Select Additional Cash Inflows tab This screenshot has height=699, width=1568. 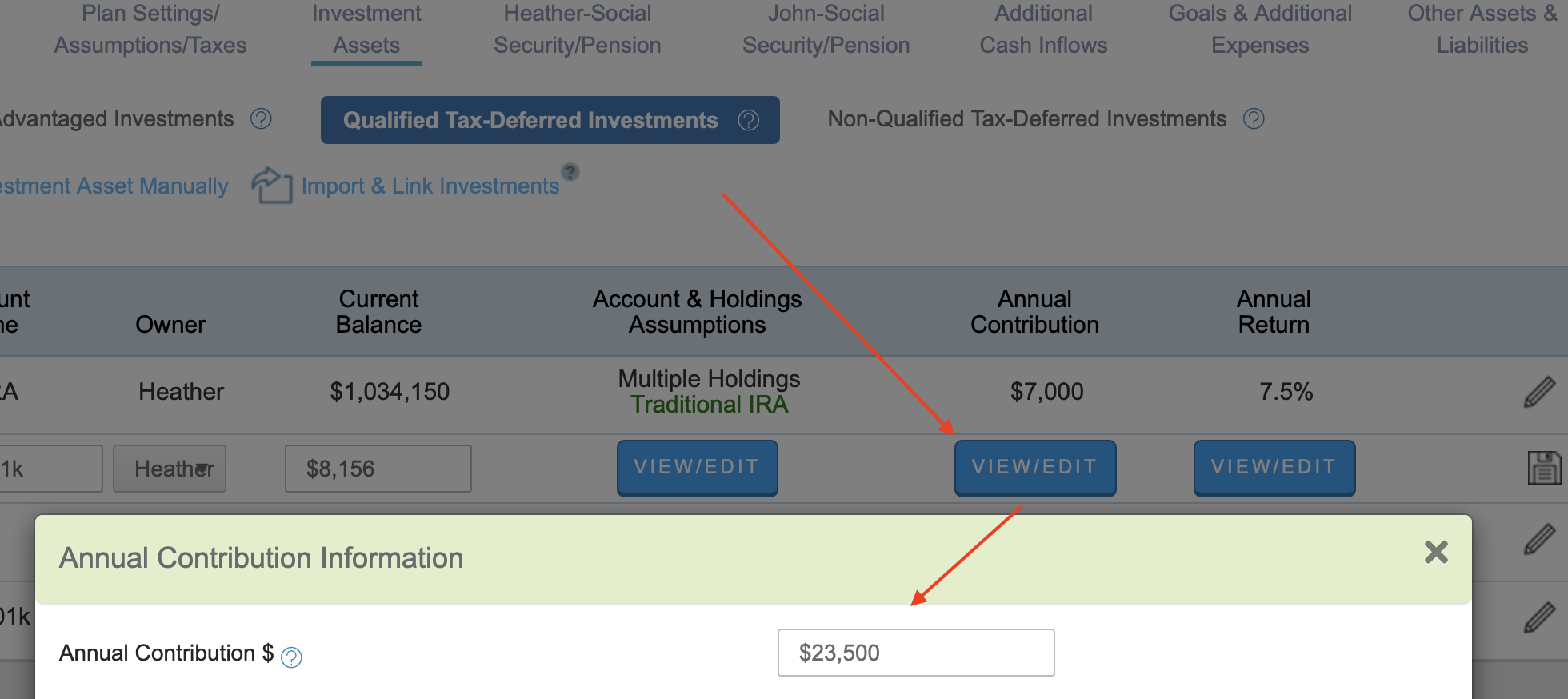1043,30
